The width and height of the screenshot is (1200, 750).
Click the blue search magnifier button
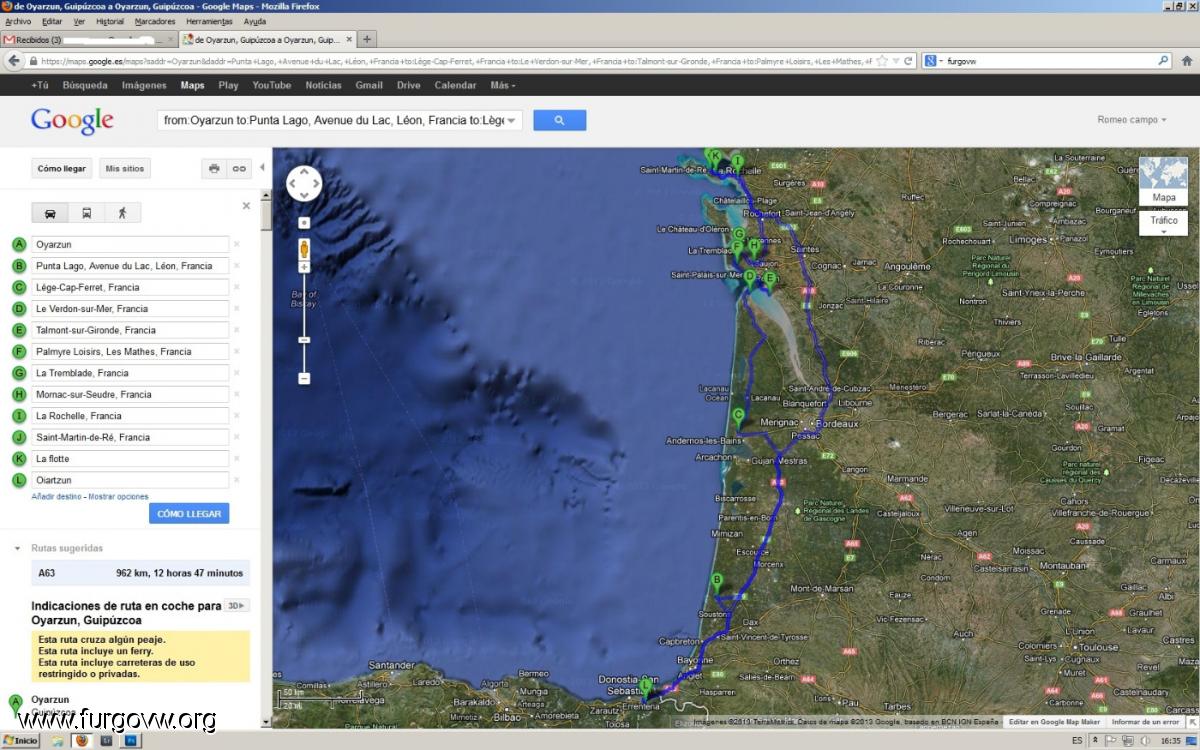(559, 120)
